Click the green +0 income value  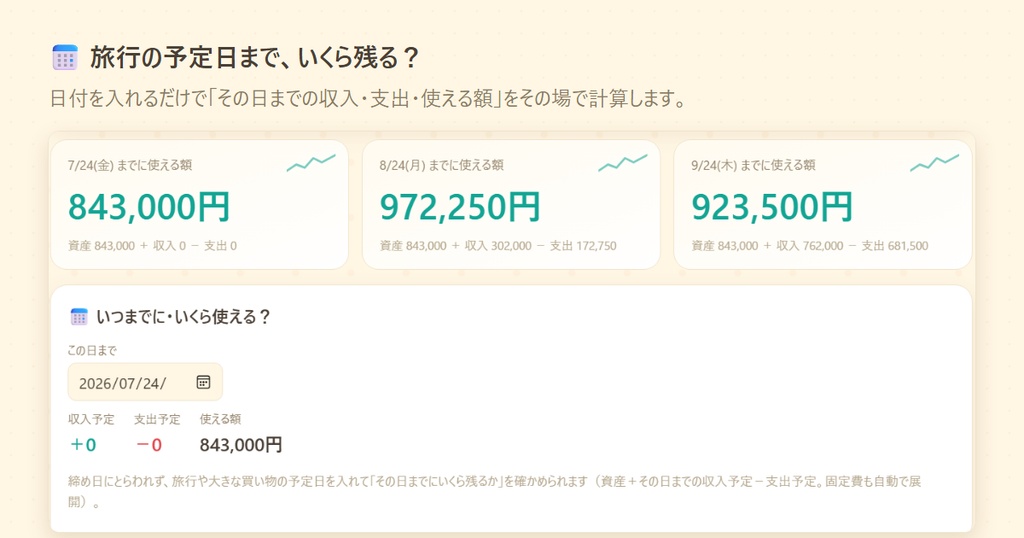coord(83,445)
